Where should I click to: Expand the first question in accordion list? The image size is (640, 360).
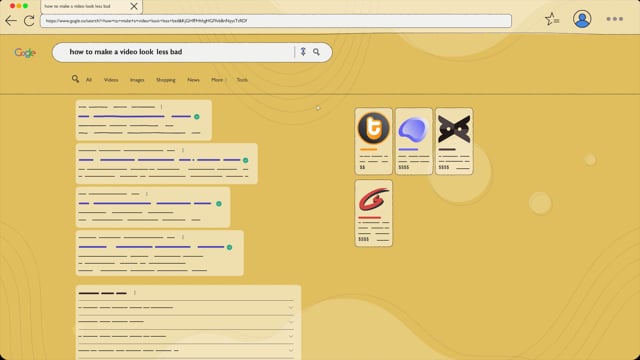[186, 307]
